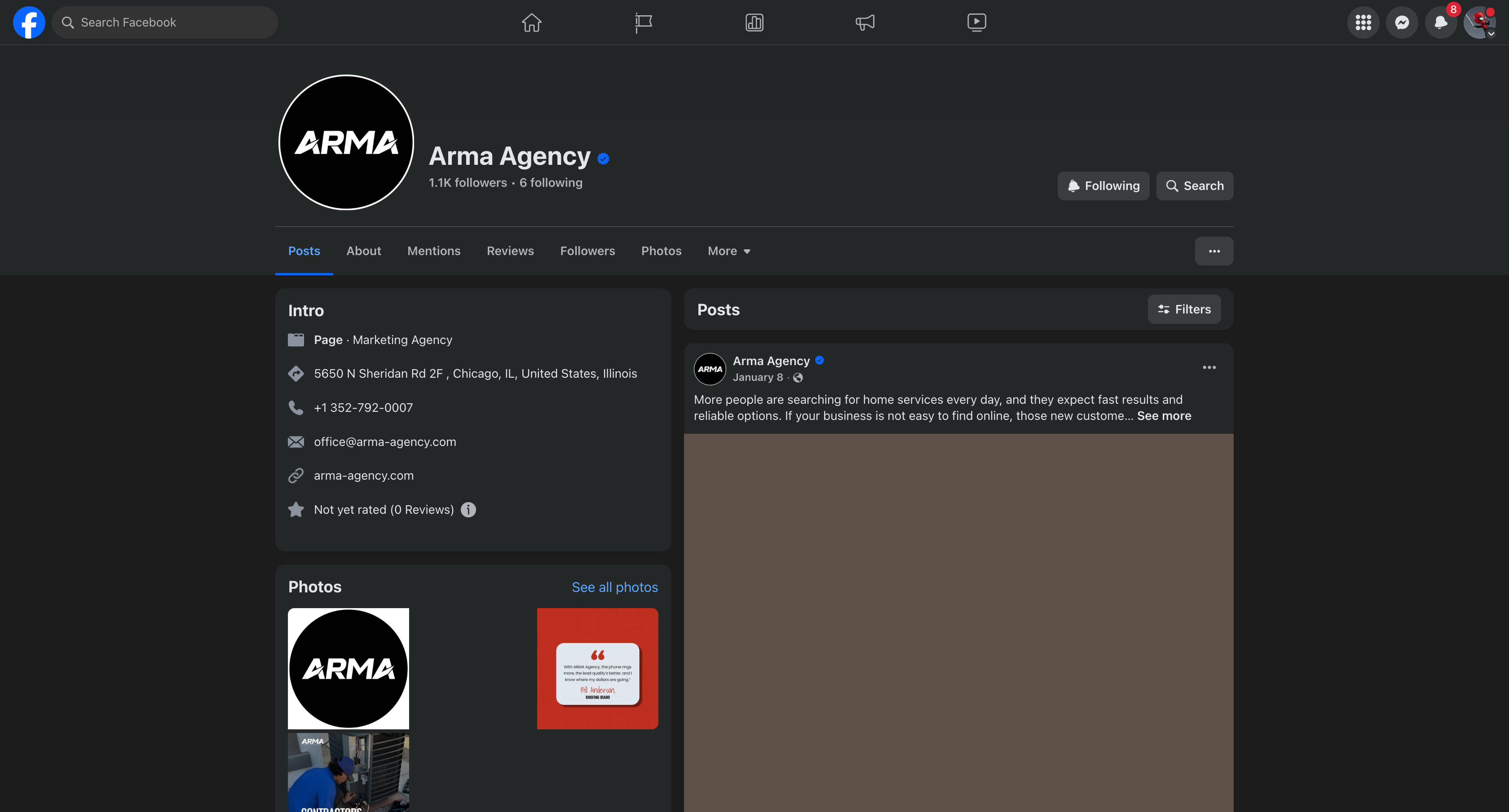The width and height of the screenshot is (1509, 812).
Task: Click the star rating icon in Intro
Action: coord(296,510)
